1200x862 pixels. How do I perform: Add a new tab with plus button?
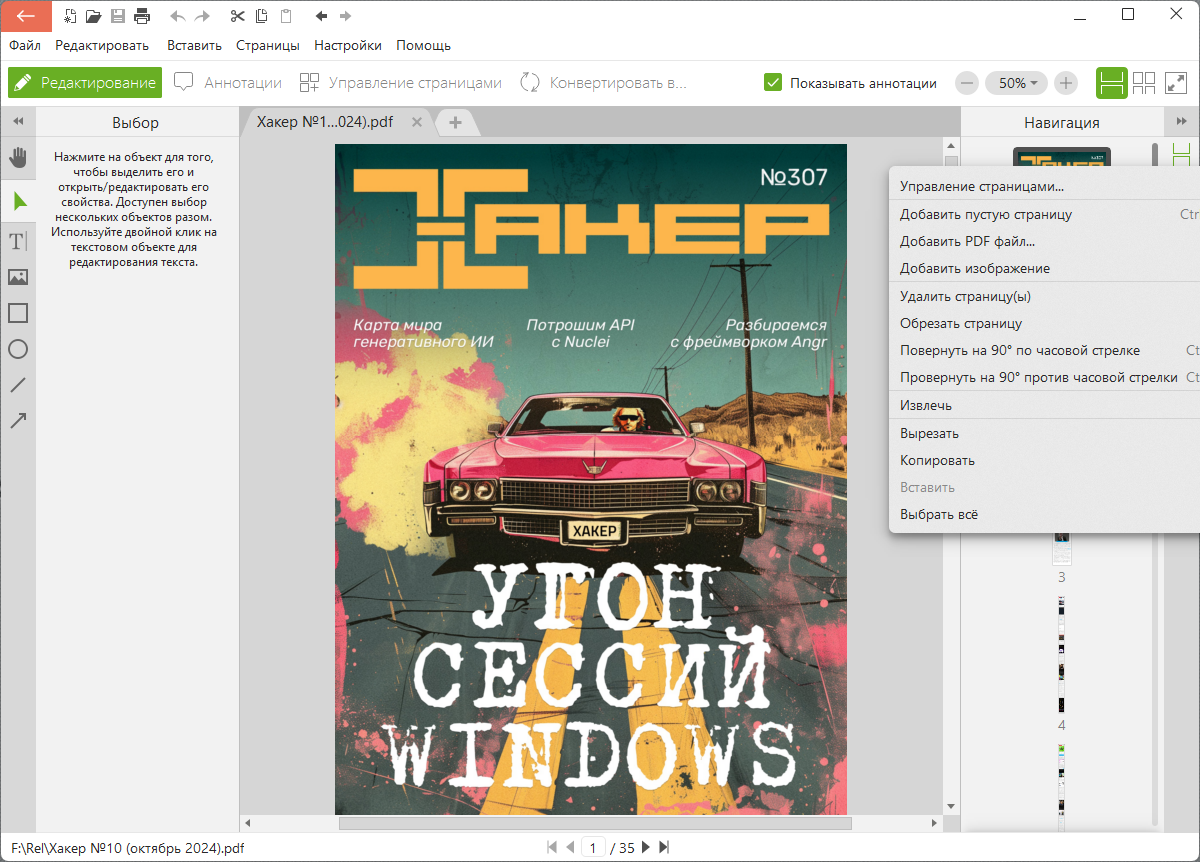point(455,122)
